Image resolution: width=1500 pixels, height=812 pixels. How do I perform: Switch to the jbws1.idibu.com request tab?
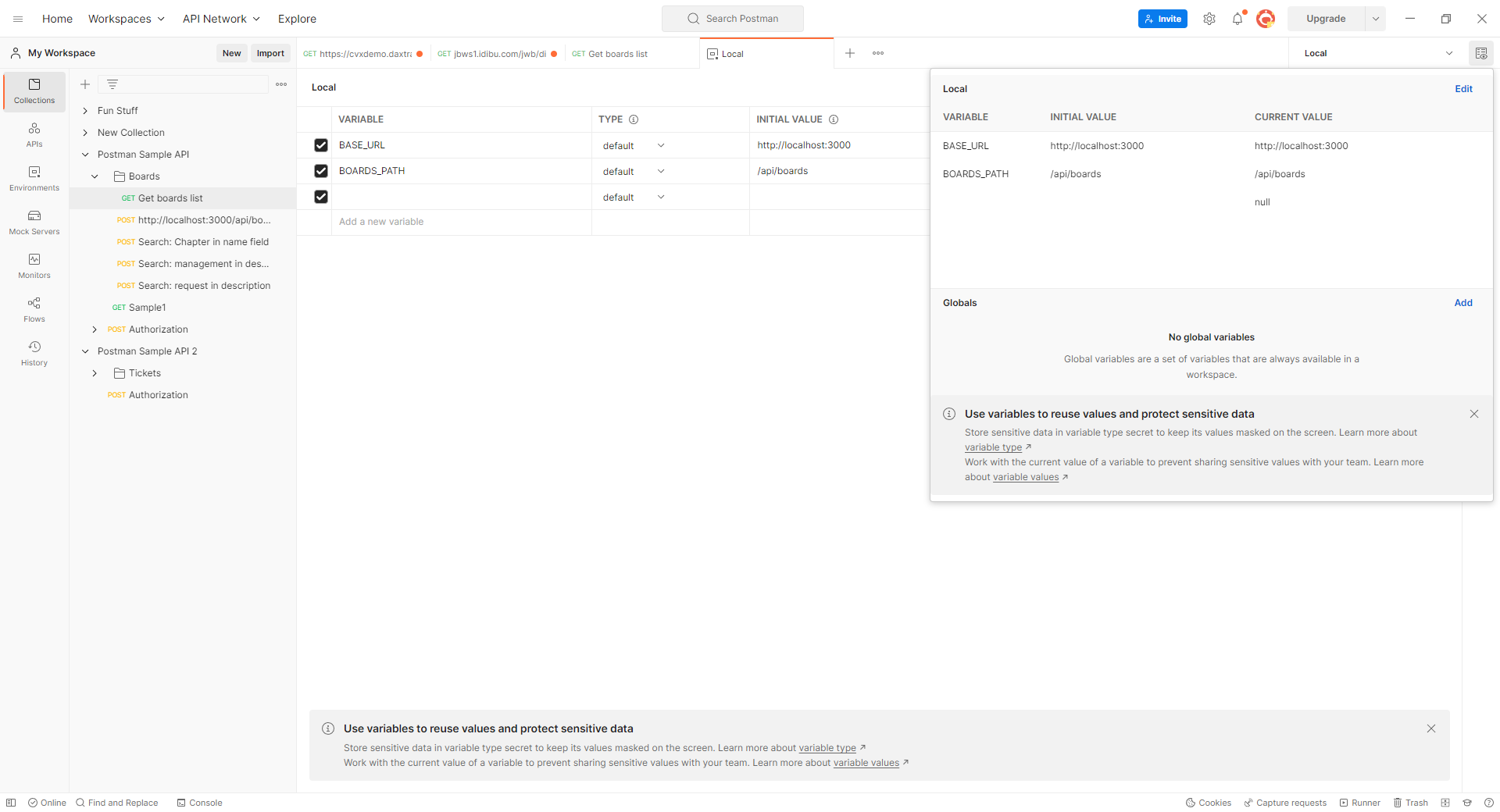pos(498,54)
